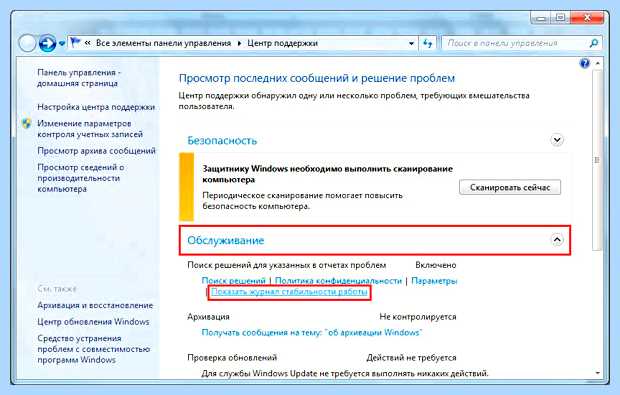Open Центр обновления Windows link
Viewport: 620px width, 395px height.
pos(93,322)
